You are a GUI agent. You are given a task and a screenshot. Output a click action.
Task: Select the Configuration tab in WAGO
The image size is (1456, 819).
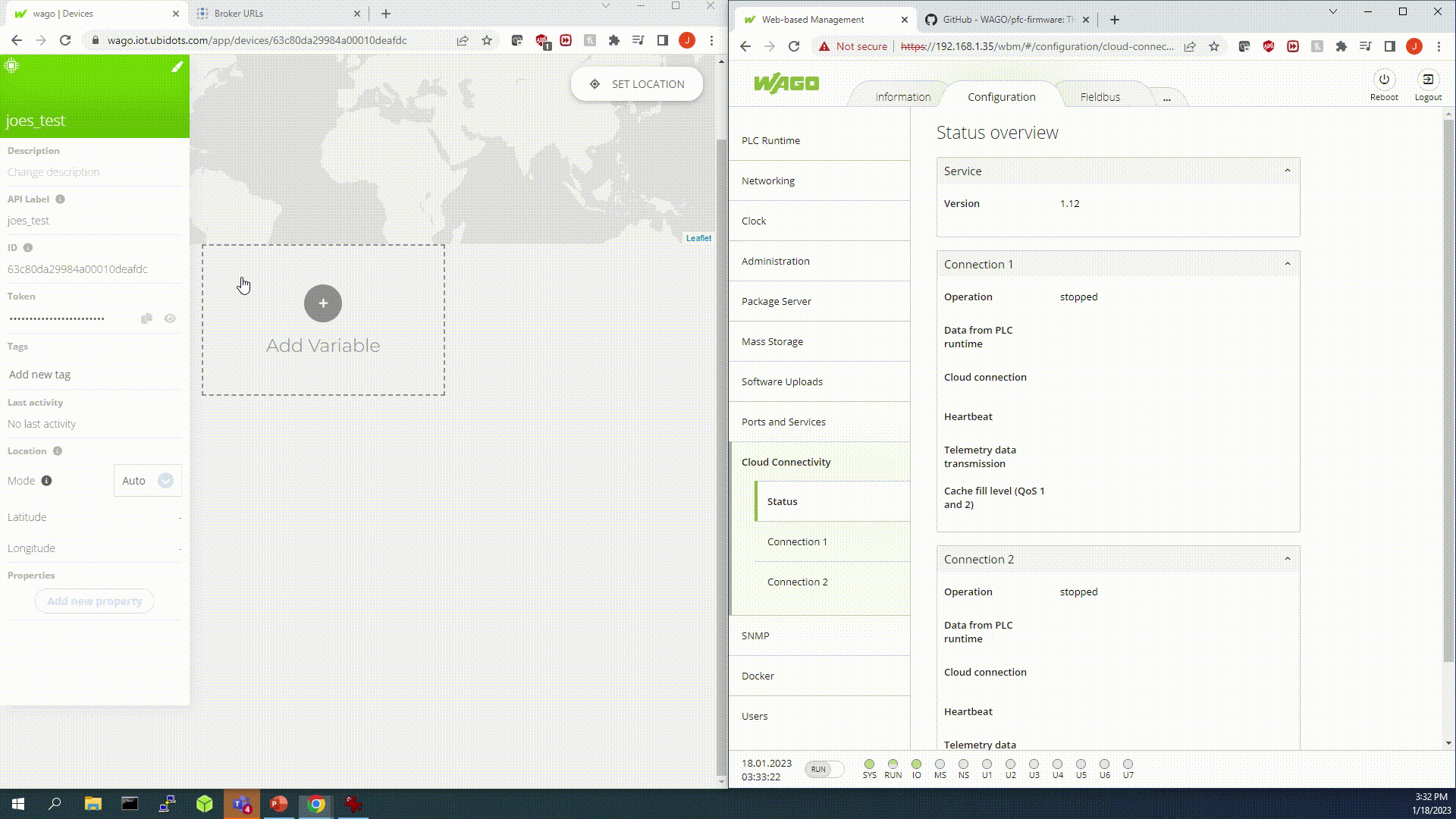click(1001, 97)
